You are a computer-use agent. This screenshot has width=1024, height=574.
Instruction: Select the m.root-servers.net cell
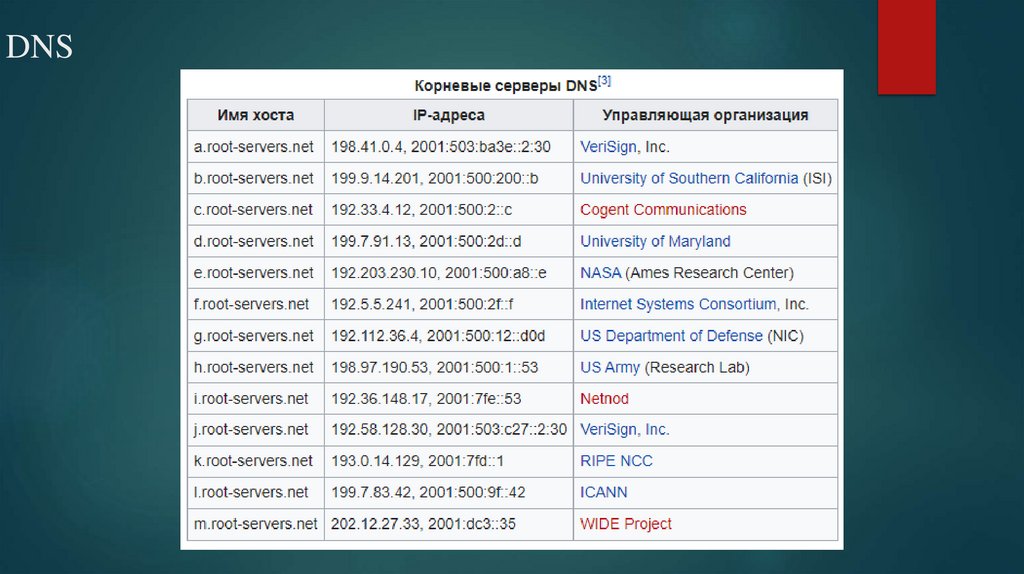255,524
